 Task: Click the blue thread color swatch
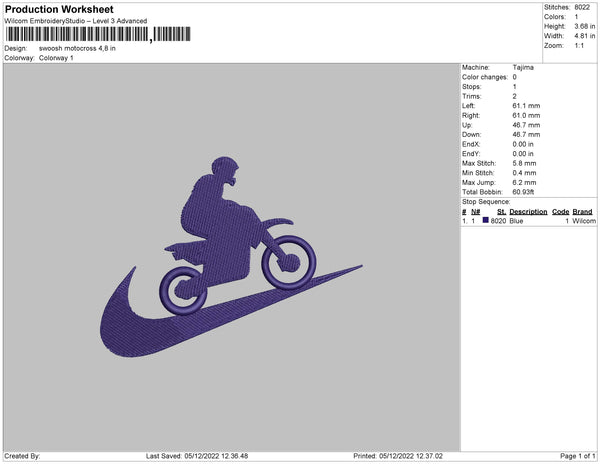click(486, 220)
